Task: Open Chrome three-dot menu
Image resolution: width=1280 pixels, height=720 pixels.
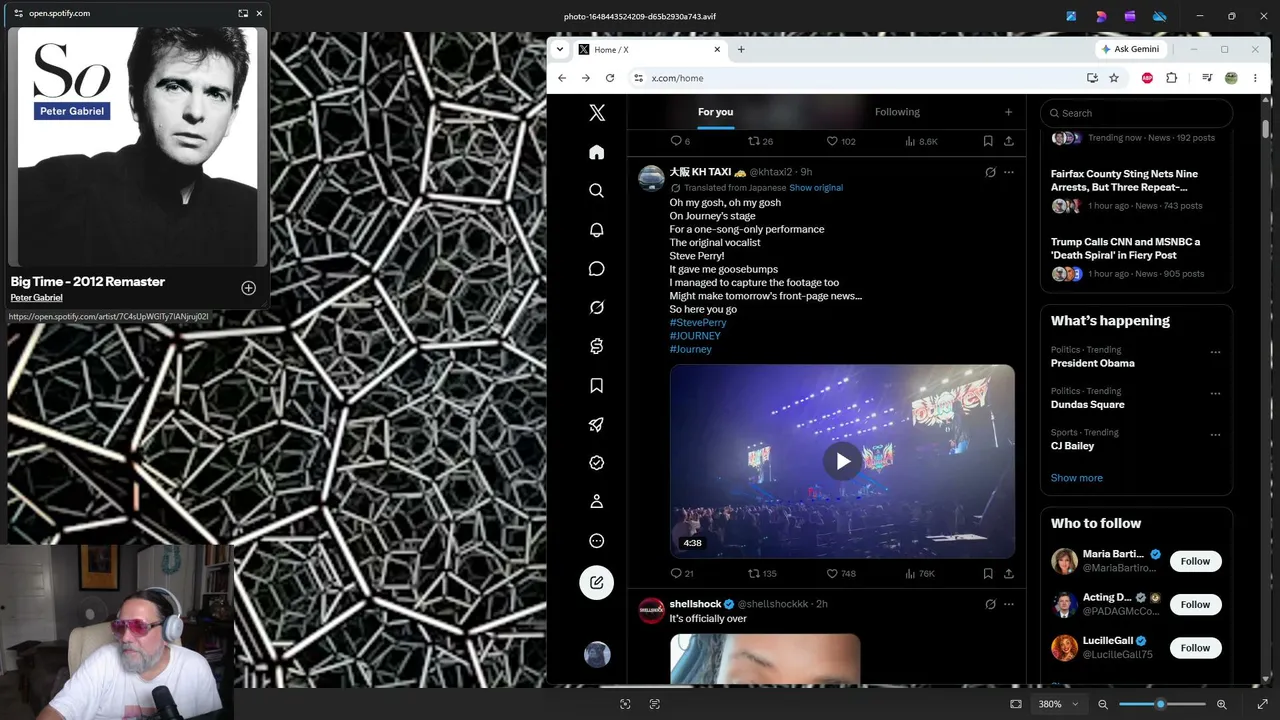Action: coord(1255,78)
